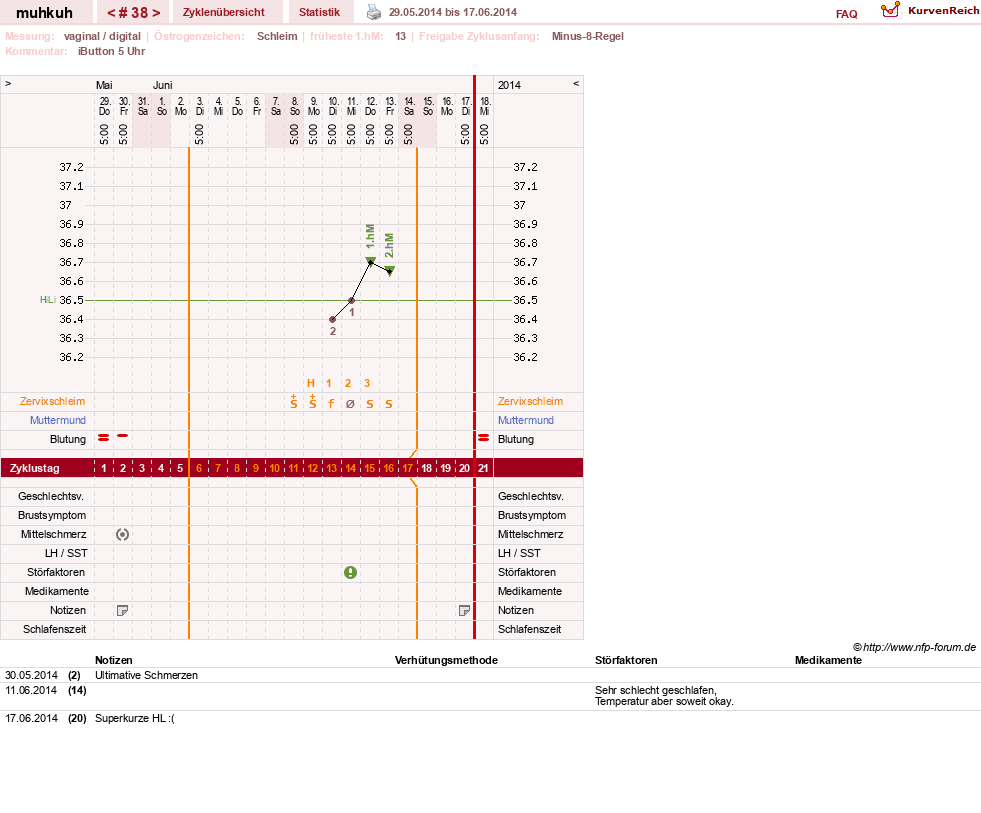Open the note icon on cycle day 20
Screen dimensions: 981x813
[464, 610]
